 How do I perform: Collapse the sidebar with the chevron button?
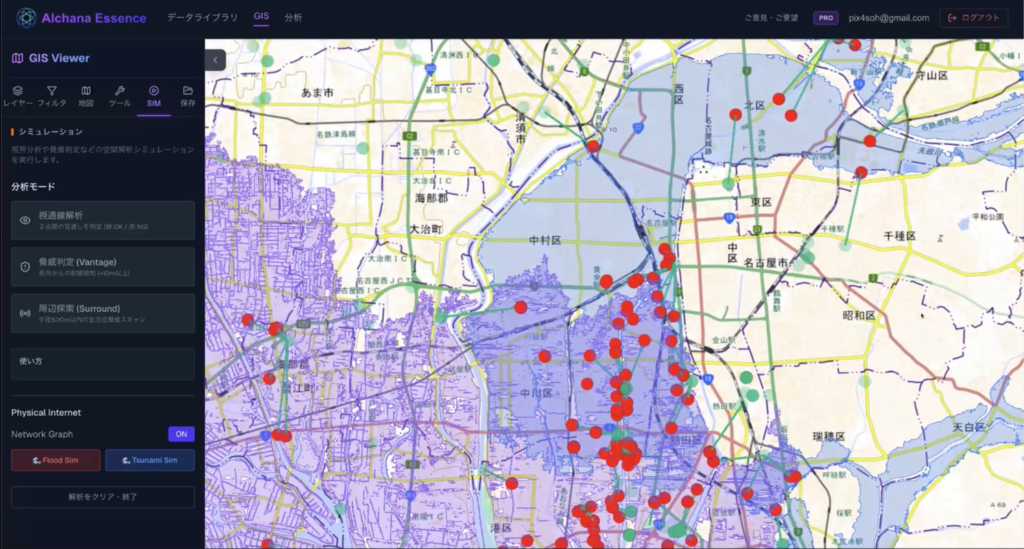pos(217,59)
